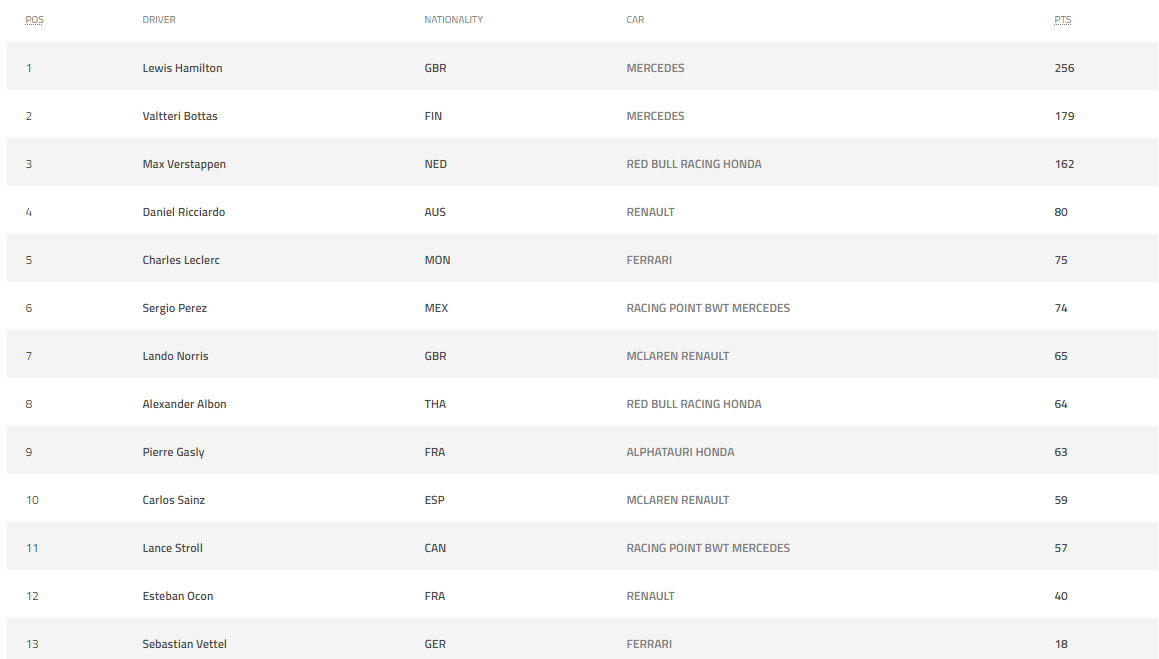Viewport: 1159px width, 659px height.
Task: Open Charles Leclerc's driver entry
Action: 181,260
